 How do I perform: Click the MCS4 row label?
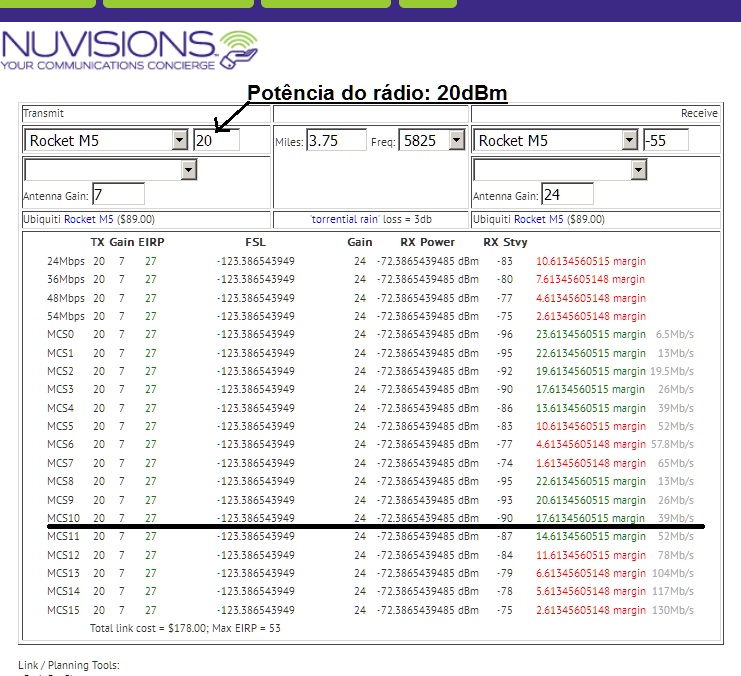tap(60, 408)
